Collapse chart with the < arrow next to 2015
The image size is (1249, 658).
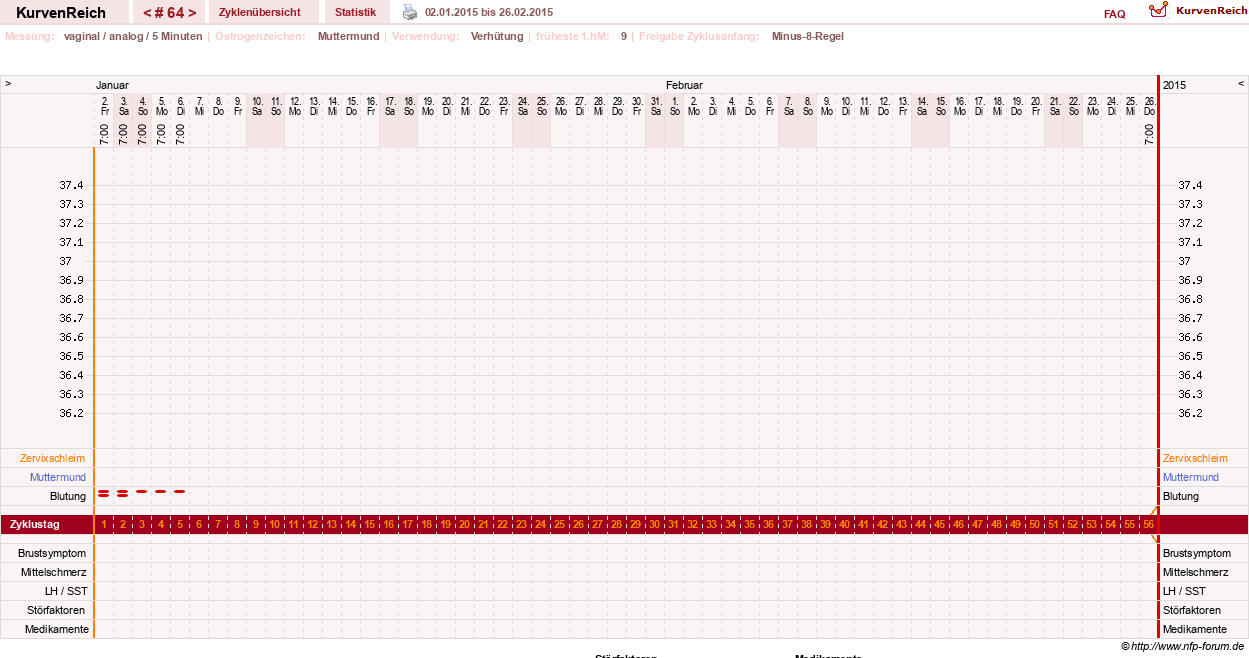pyautogui.click(x=1241, y=84)
